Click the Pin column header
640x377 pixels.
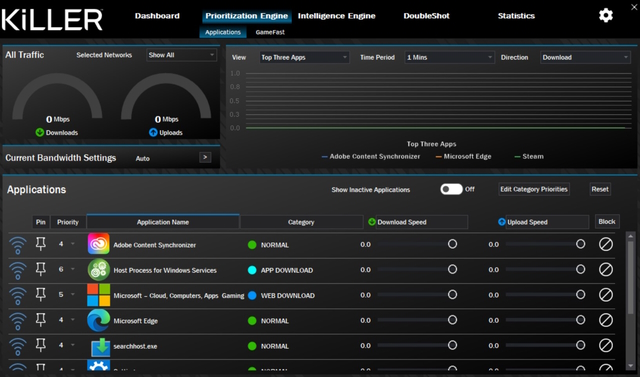[41, 222]
